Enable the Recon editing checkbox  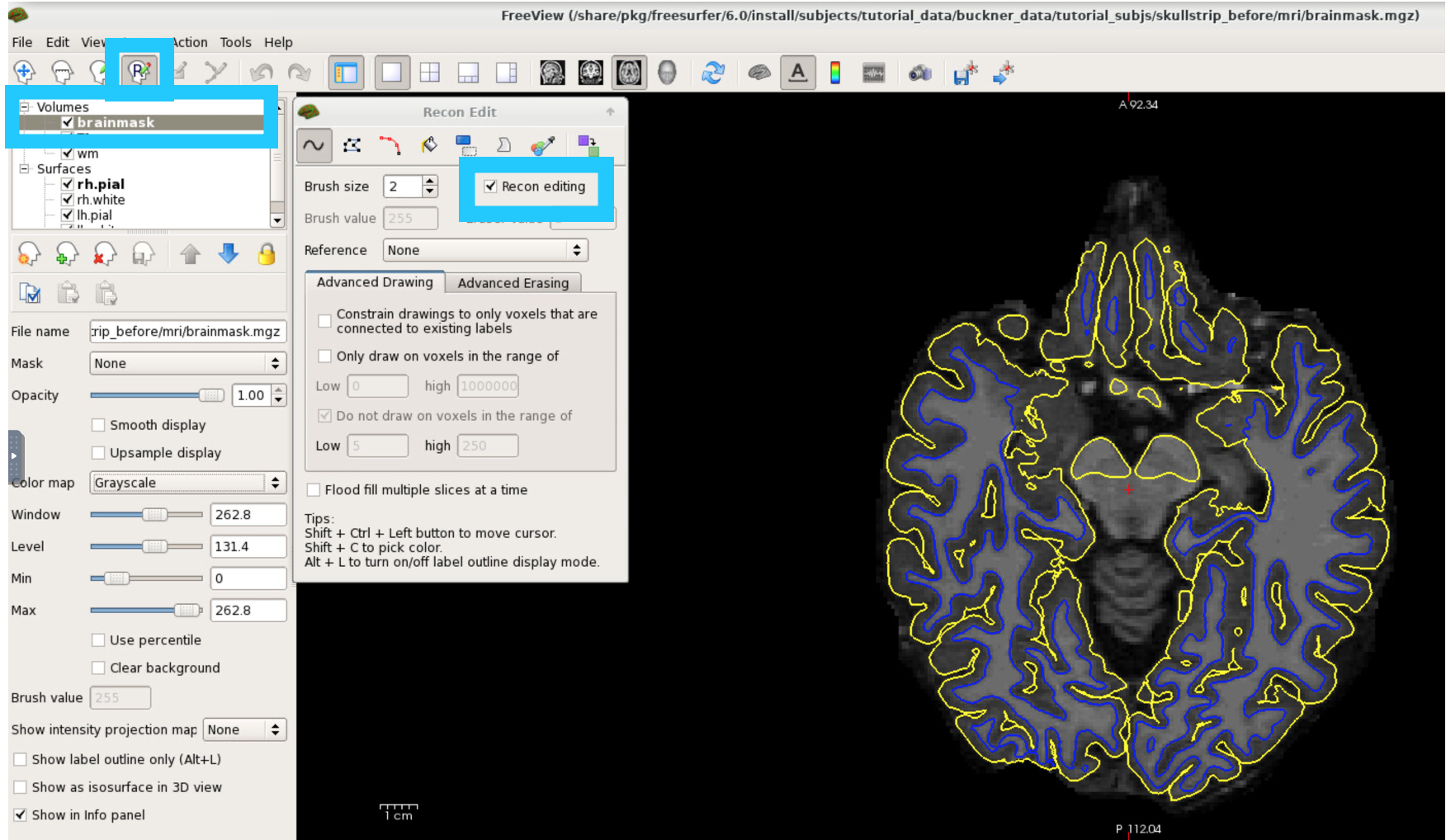(x=490, y=186)
